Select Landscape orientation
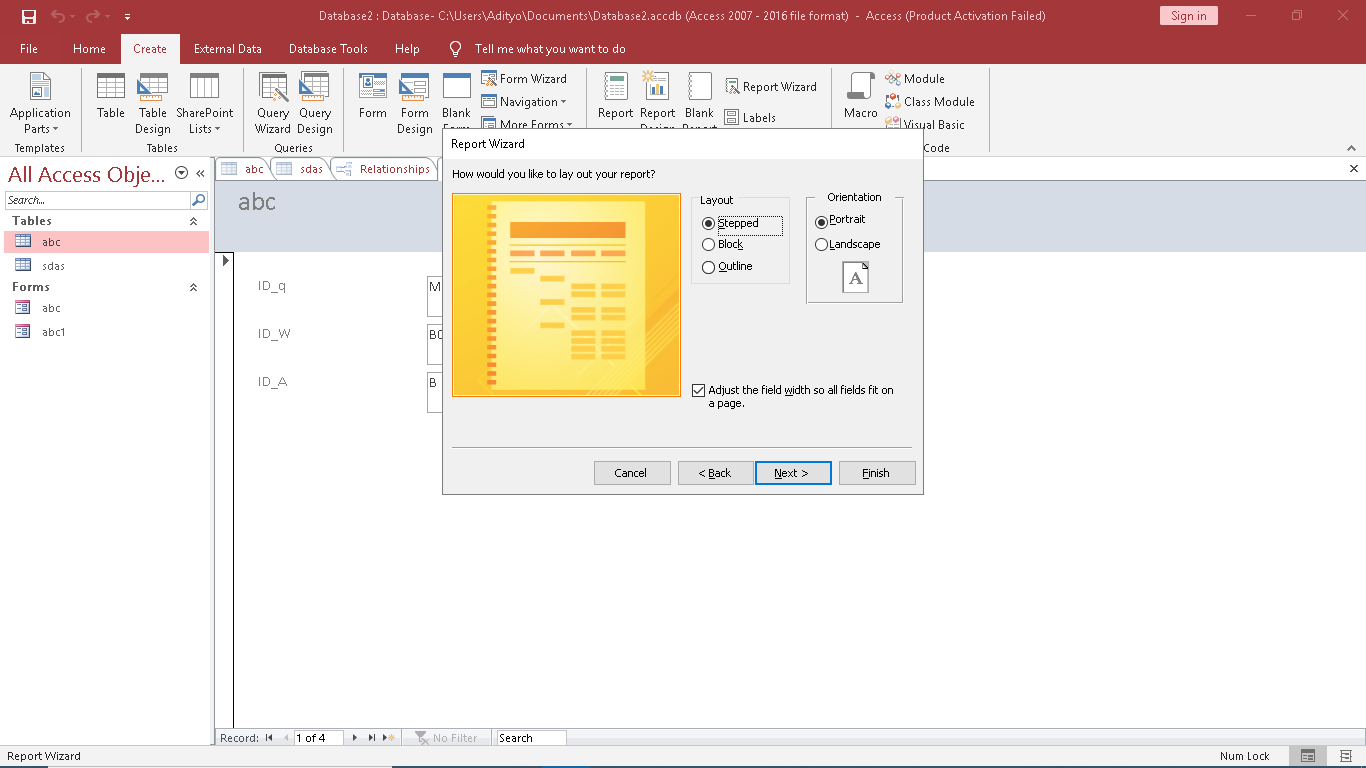1366x768 pixels. tap(822, 245)
